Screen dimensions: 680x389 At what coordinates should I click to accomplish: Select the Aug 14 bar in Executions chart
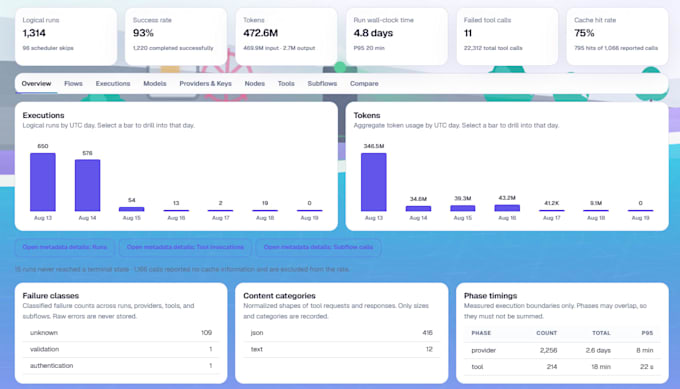click(88, 185)
